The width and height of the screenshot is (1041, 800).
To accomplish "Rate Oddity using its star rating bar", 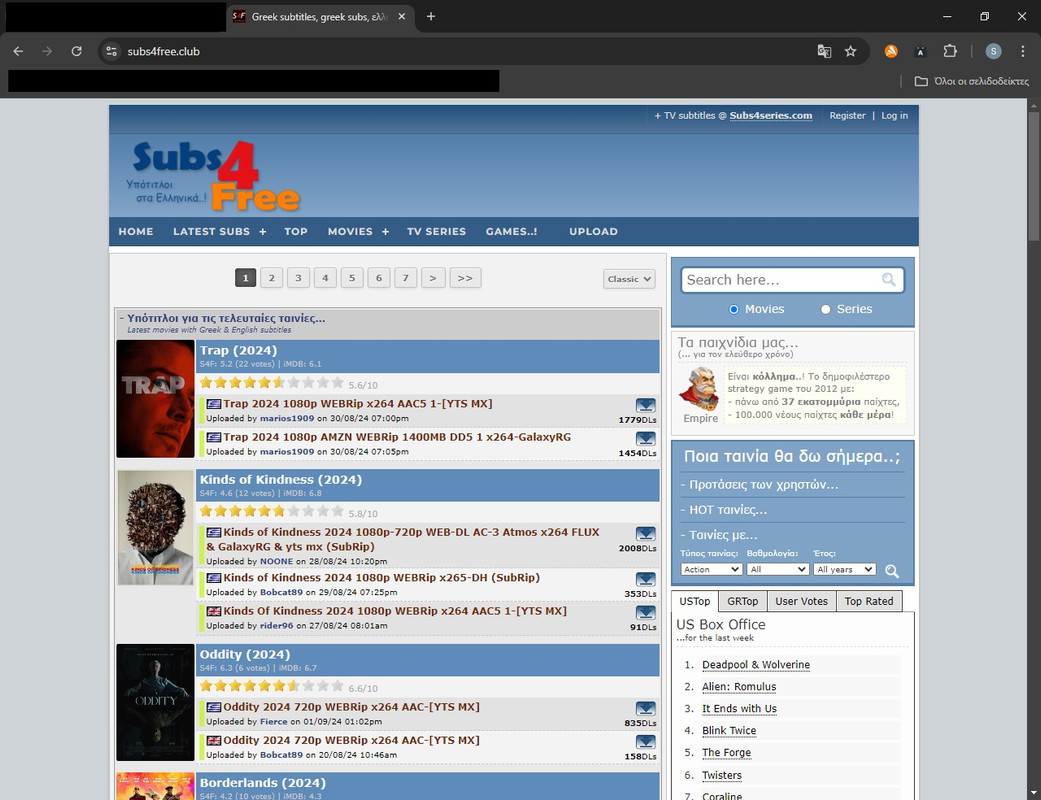I will (272, 686).
